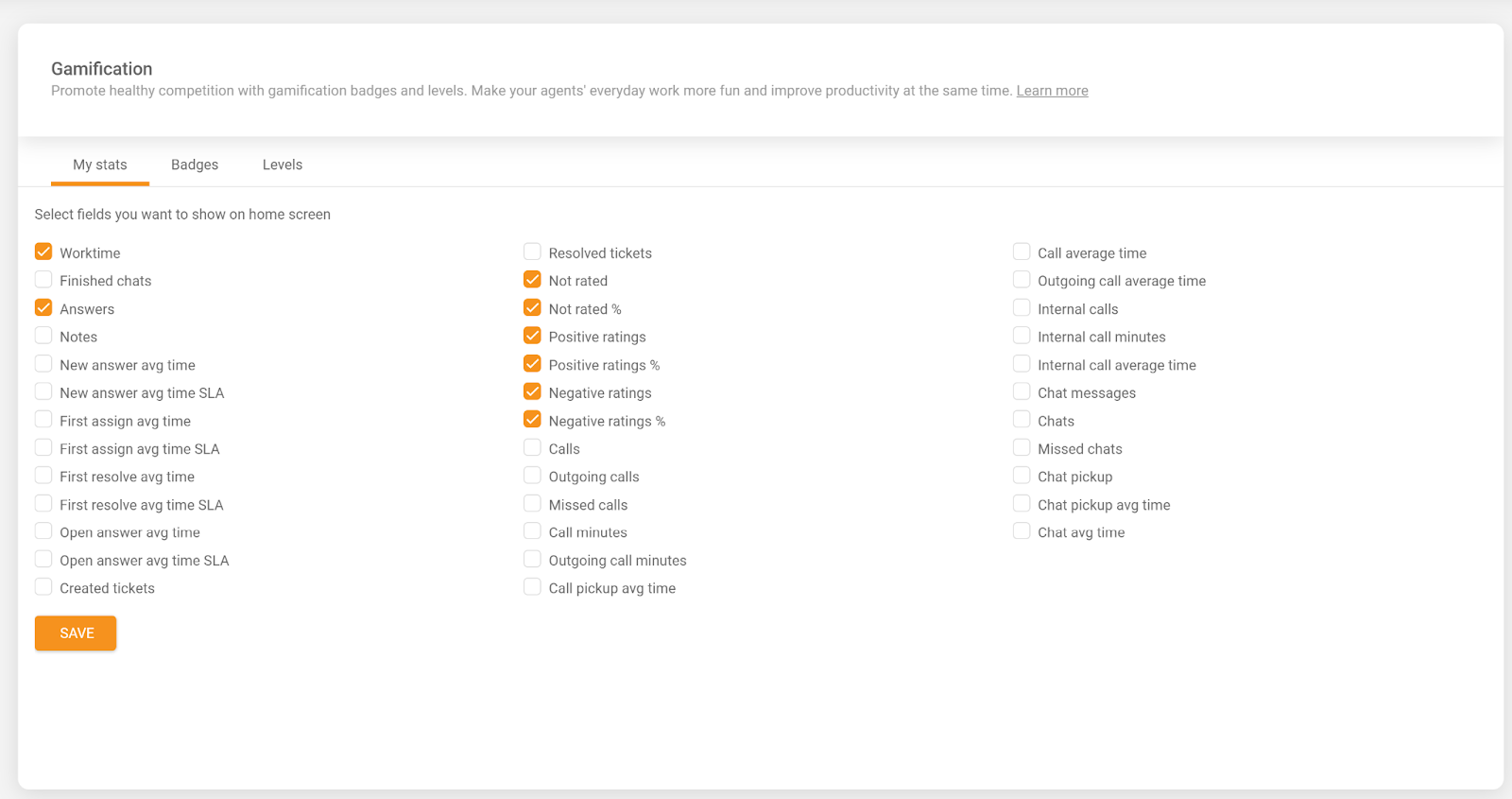Image resolution: width=1512 pixels, height=799 pixels.
Task: Tick the Notes checkbox
Action: coord(43,336)
